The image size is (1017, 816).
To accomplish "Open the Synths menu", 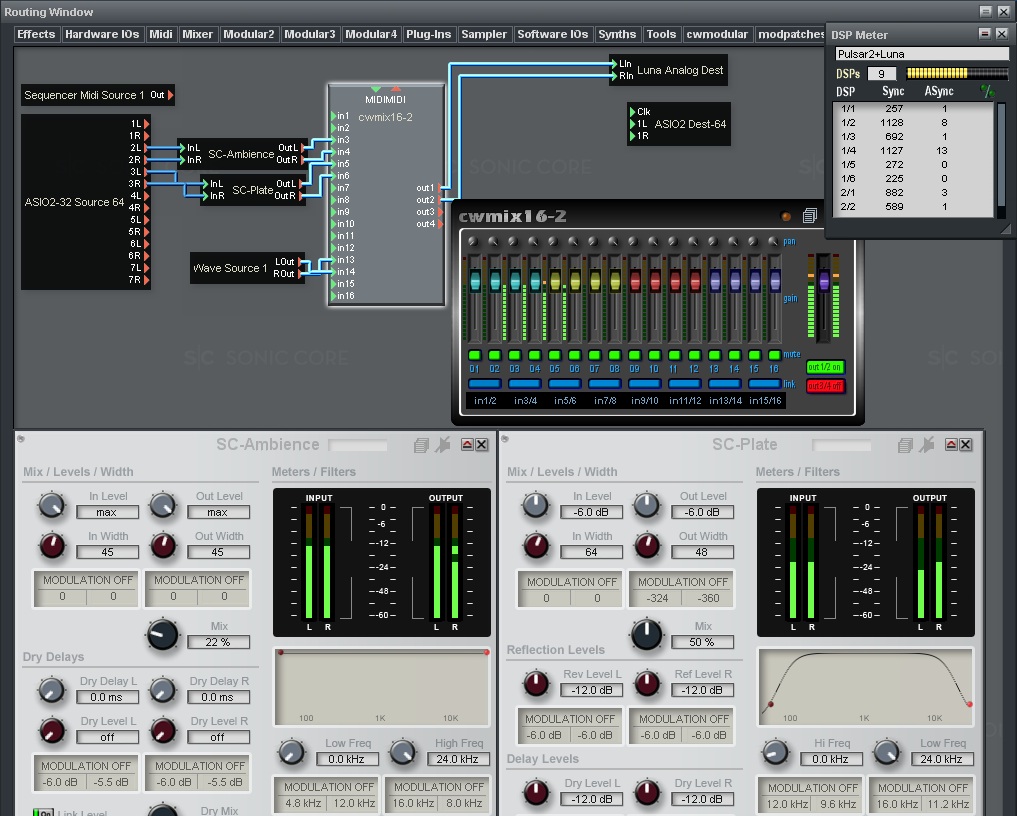I will [617, 34].
